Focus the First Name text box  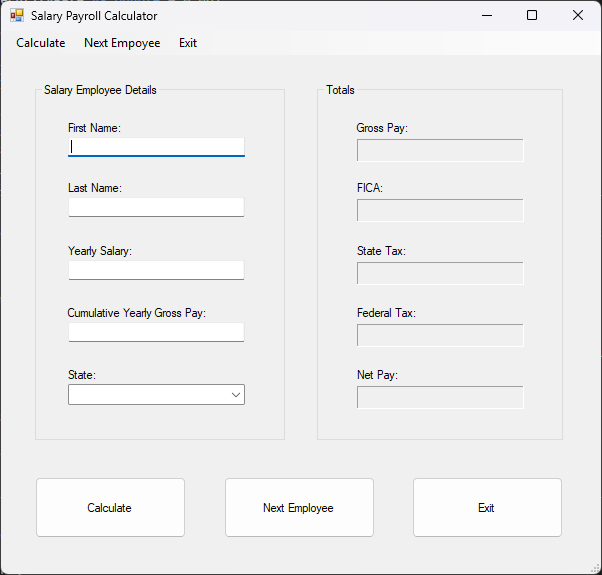pos(156,146)
